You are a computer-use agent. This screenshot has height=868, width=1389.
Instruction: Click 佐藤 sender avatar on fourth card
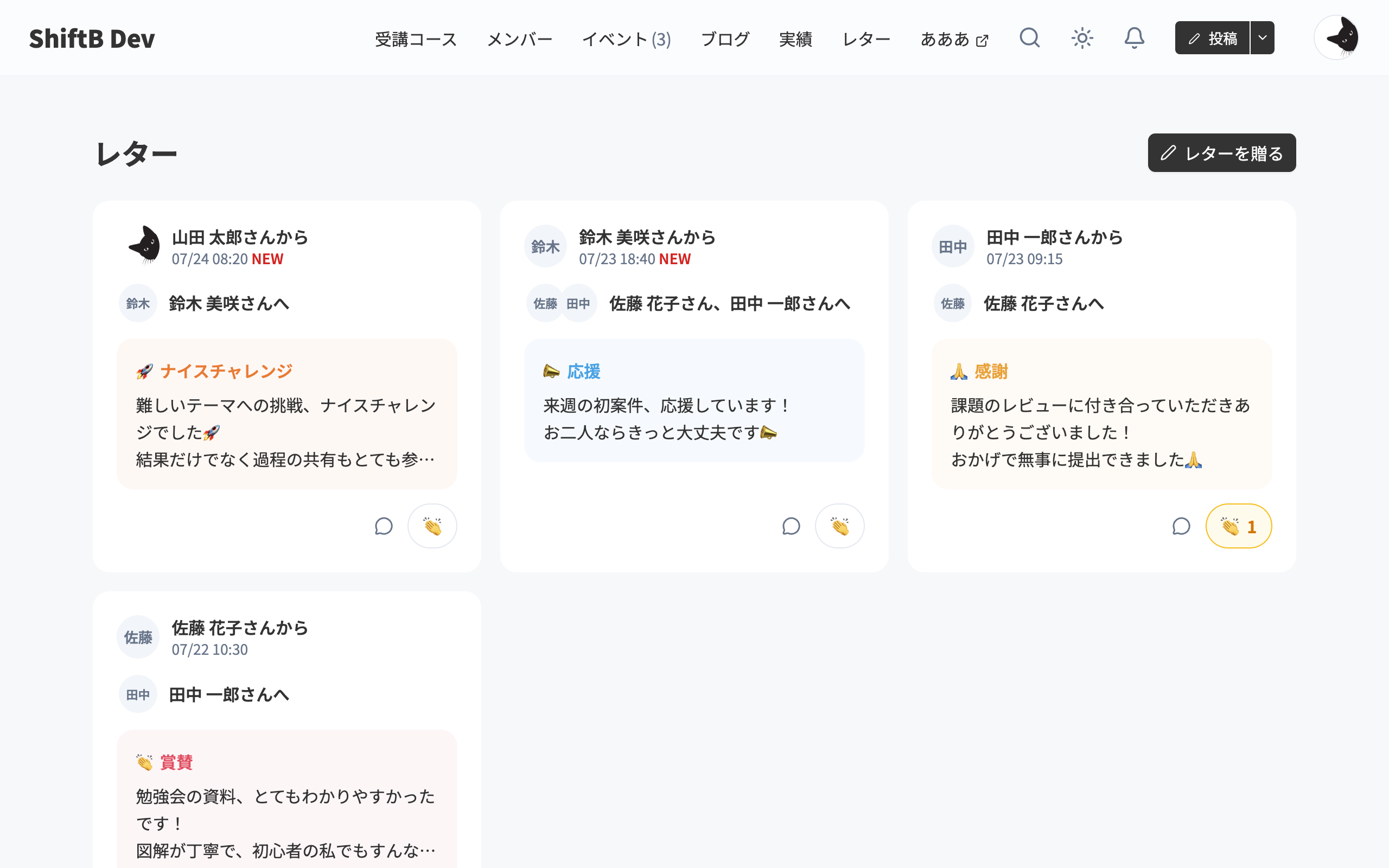point(138,637)
